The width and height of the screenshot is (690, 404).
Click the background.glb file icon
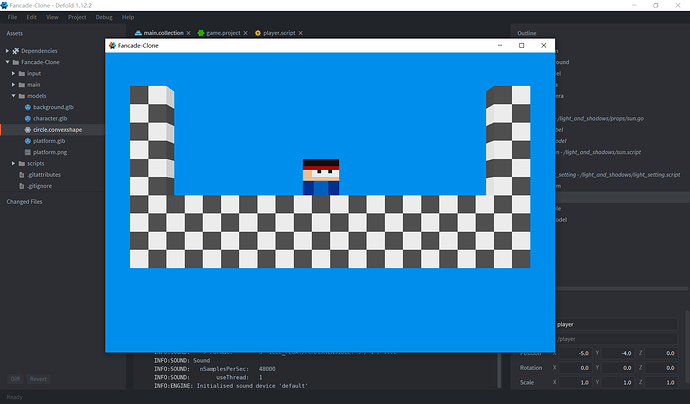[27, 107]
